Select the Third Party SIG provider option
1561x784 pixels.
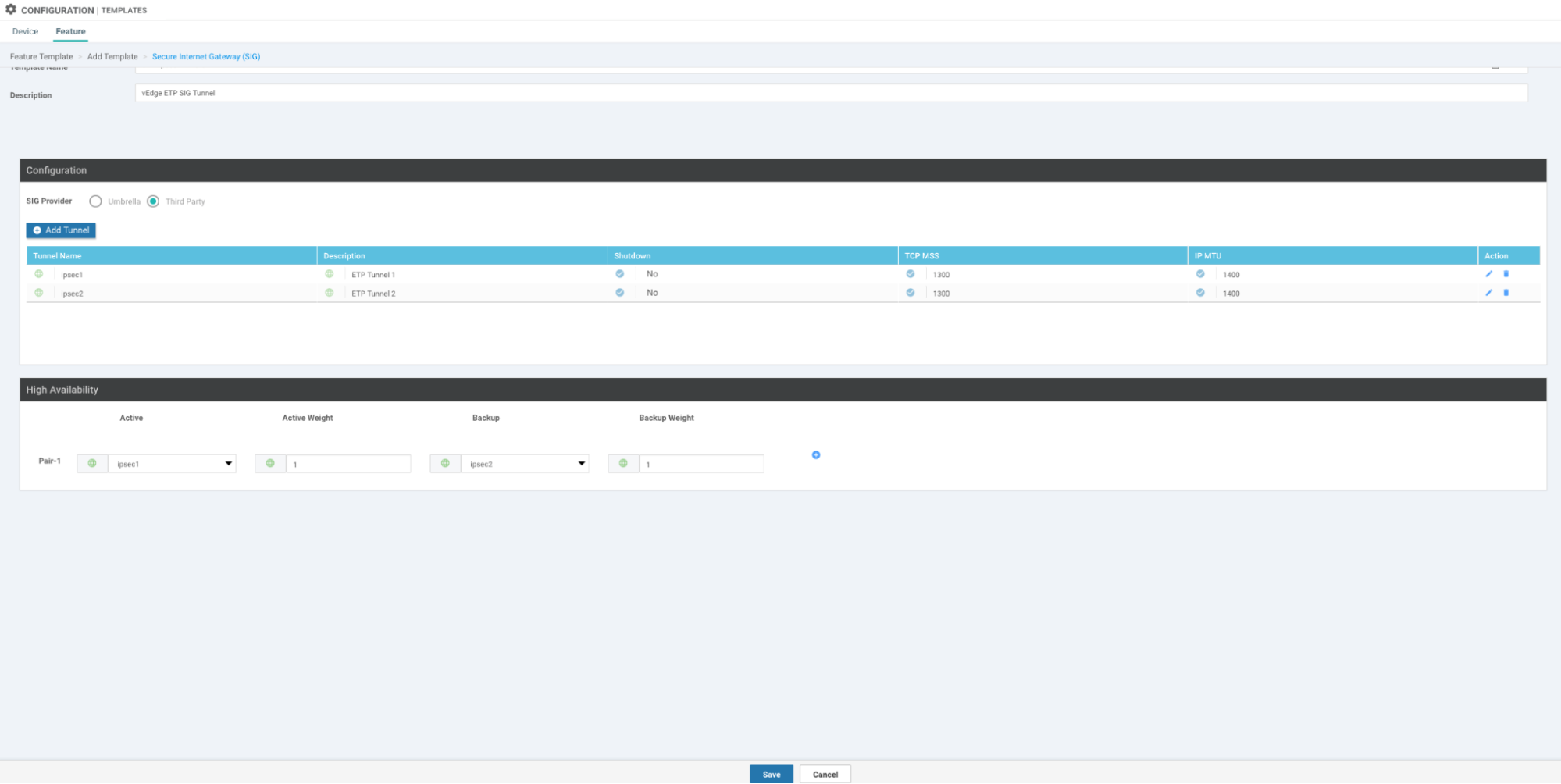153,201
